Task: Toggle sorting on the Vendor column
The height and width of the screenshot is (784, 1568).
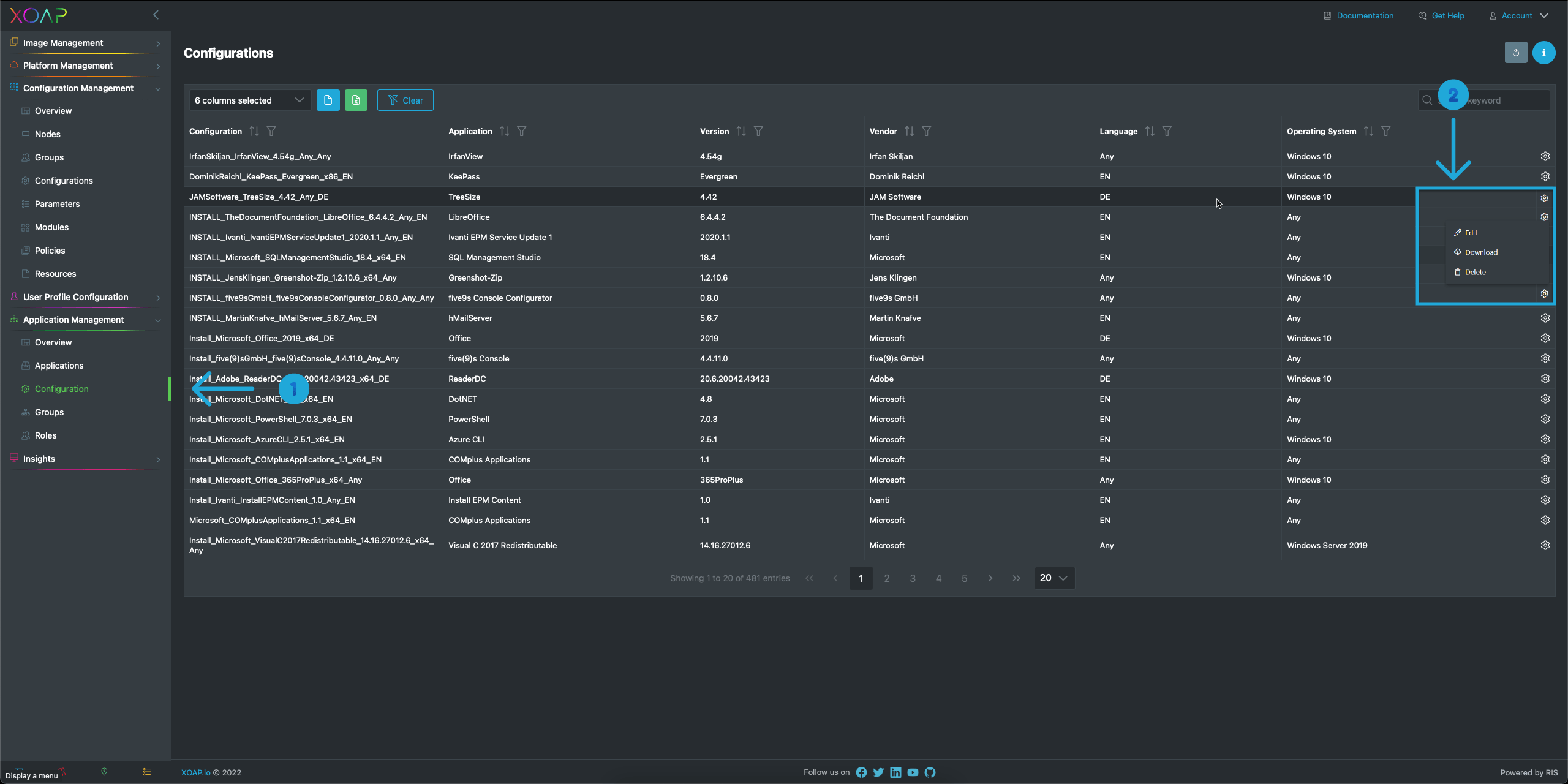Action: pos(909,131)
